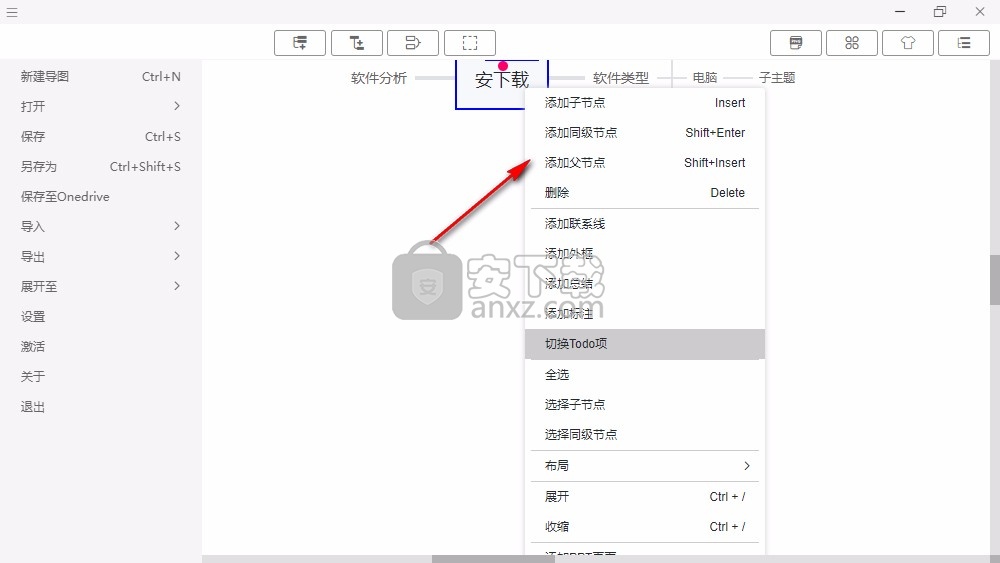
Task: Restore down the application window
Action: 940,11
